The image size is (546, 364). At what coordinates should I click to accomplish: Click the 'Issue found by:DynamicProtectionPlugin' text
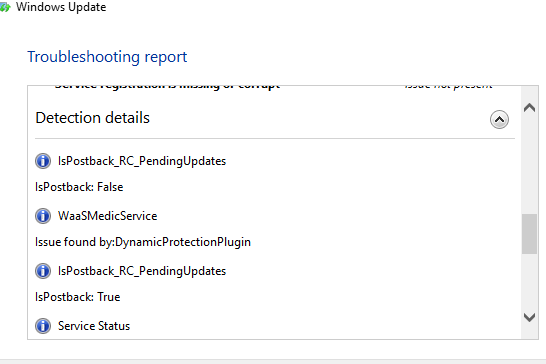pos(143,242)
